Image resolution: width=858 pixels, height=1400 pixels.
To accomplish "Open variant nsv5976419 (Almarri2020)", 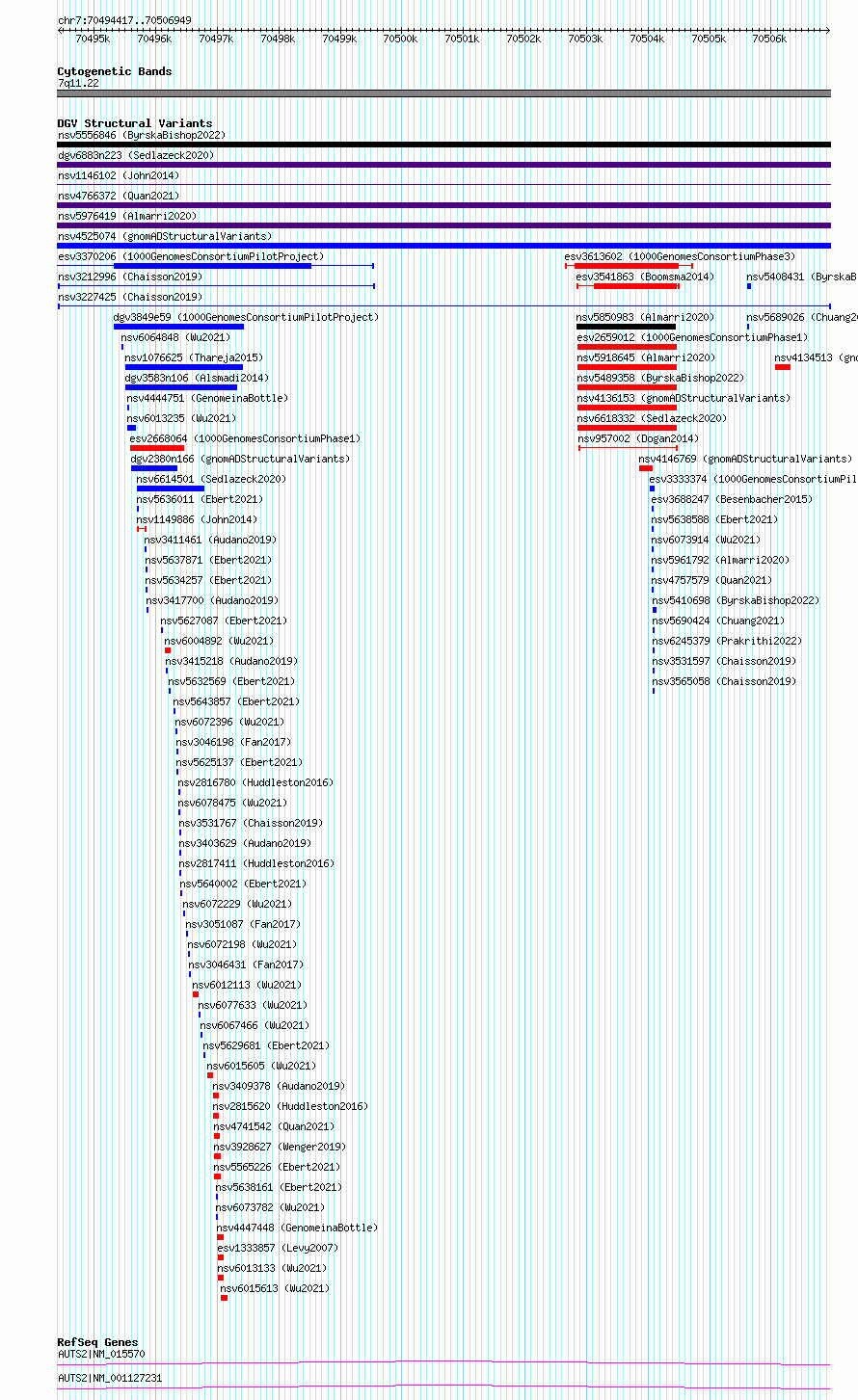I will coord(126,216).
